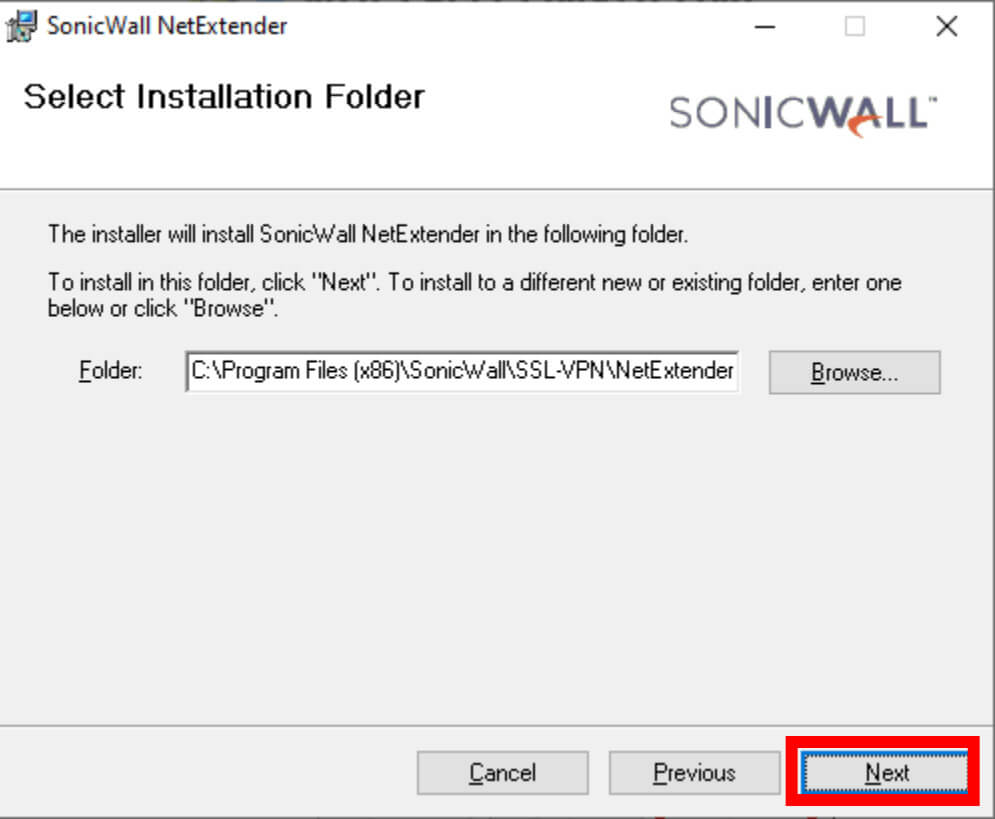The width and height of the screenshot is (995, 819).
Task: Minimize the NetExtender installer window
Action: pos(765,27)
